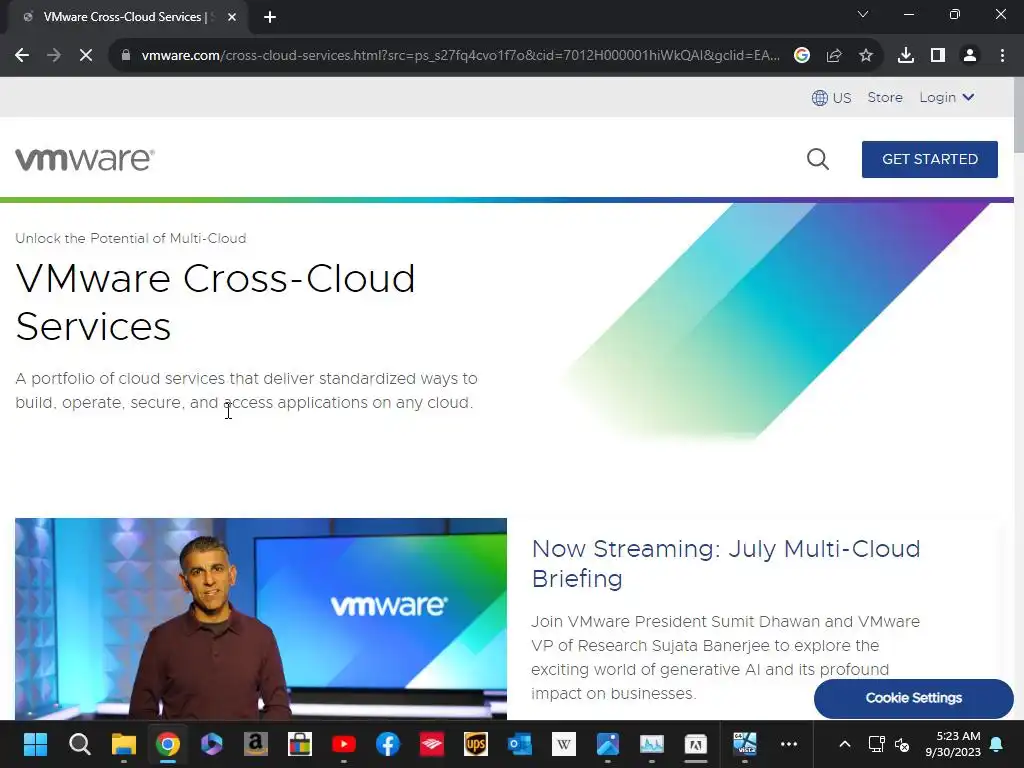Open the VMware site search
Image resolution: width=1024 pixels, height=768 pixels.
coord(818,159)
